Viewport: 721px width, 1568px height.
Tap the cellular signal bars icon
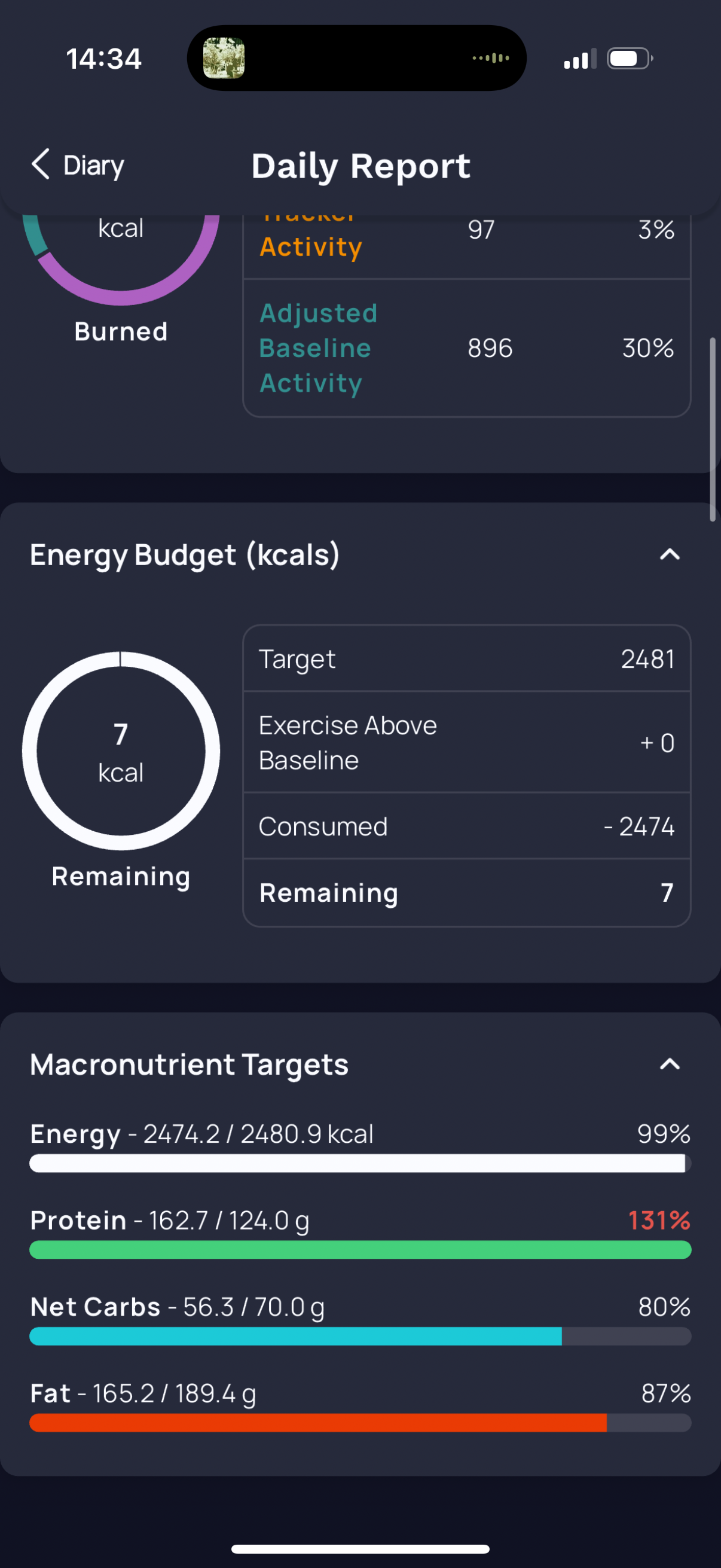pos(579,59)
